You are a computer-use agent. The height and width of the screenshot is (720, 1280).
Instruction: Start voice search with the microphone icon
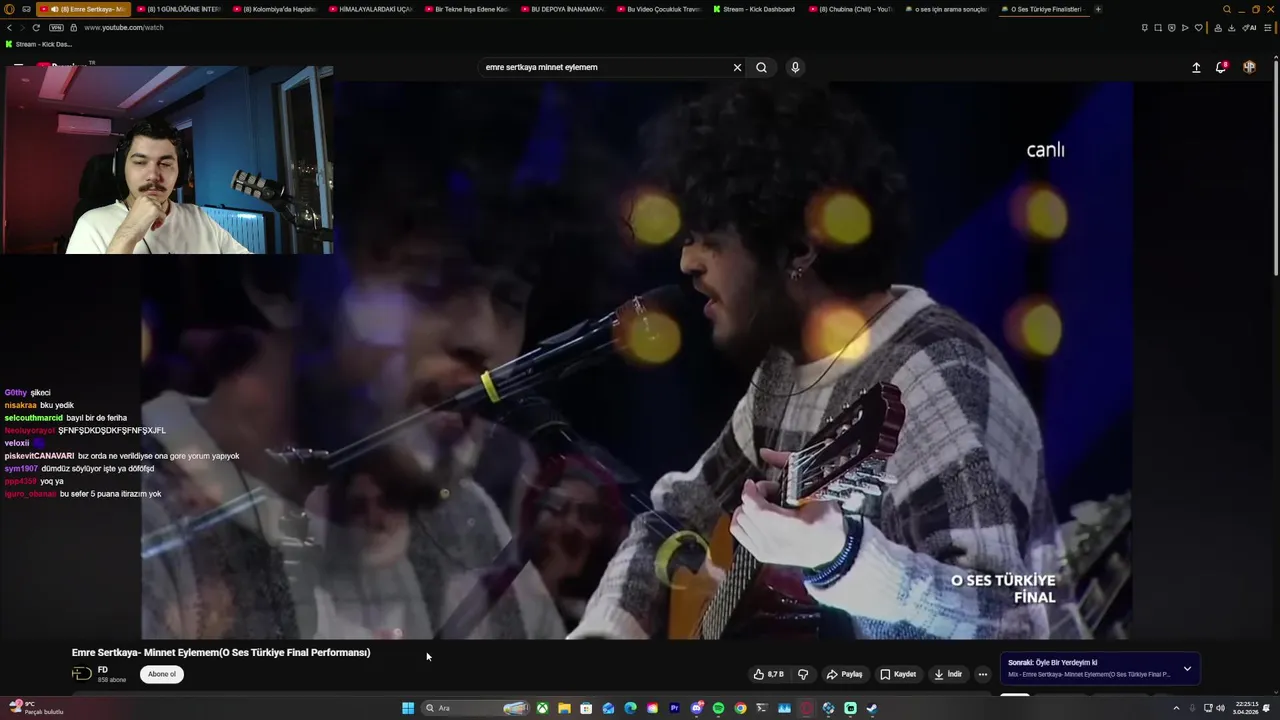click(x=795, y=67)
